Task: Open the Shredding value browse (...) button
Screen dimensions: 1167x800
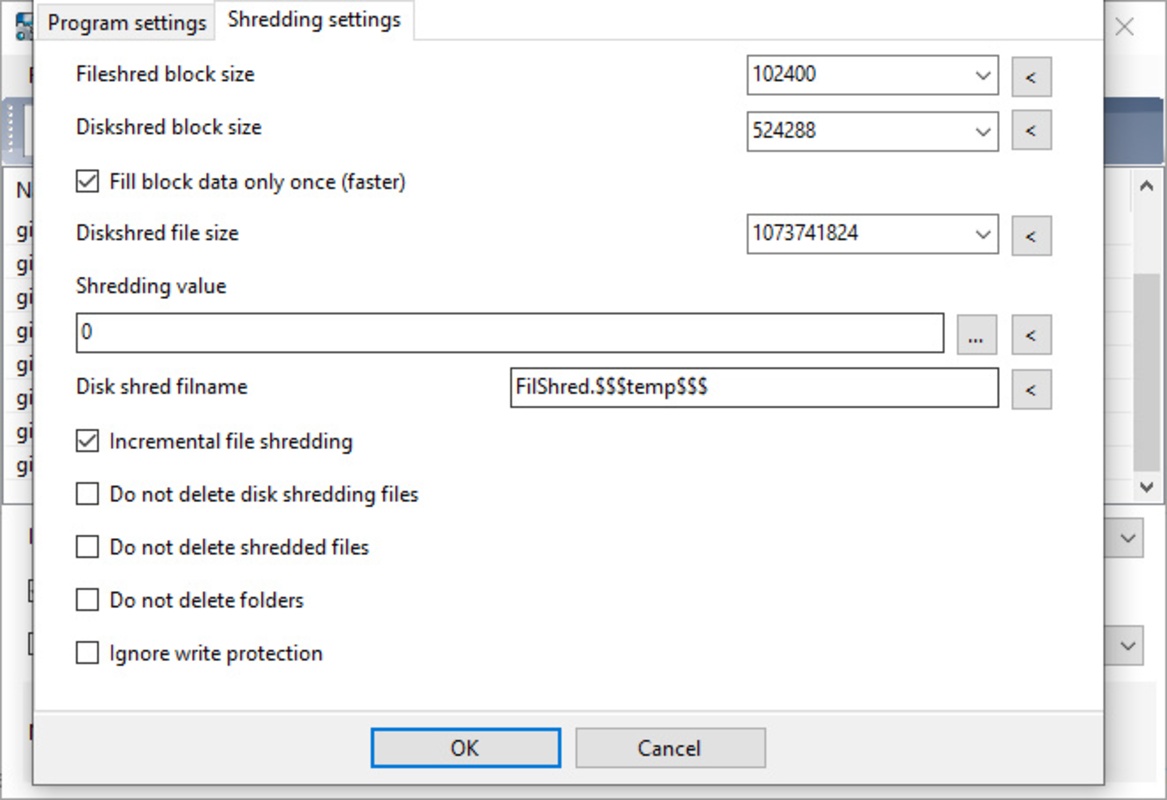Action: [976, 335]
